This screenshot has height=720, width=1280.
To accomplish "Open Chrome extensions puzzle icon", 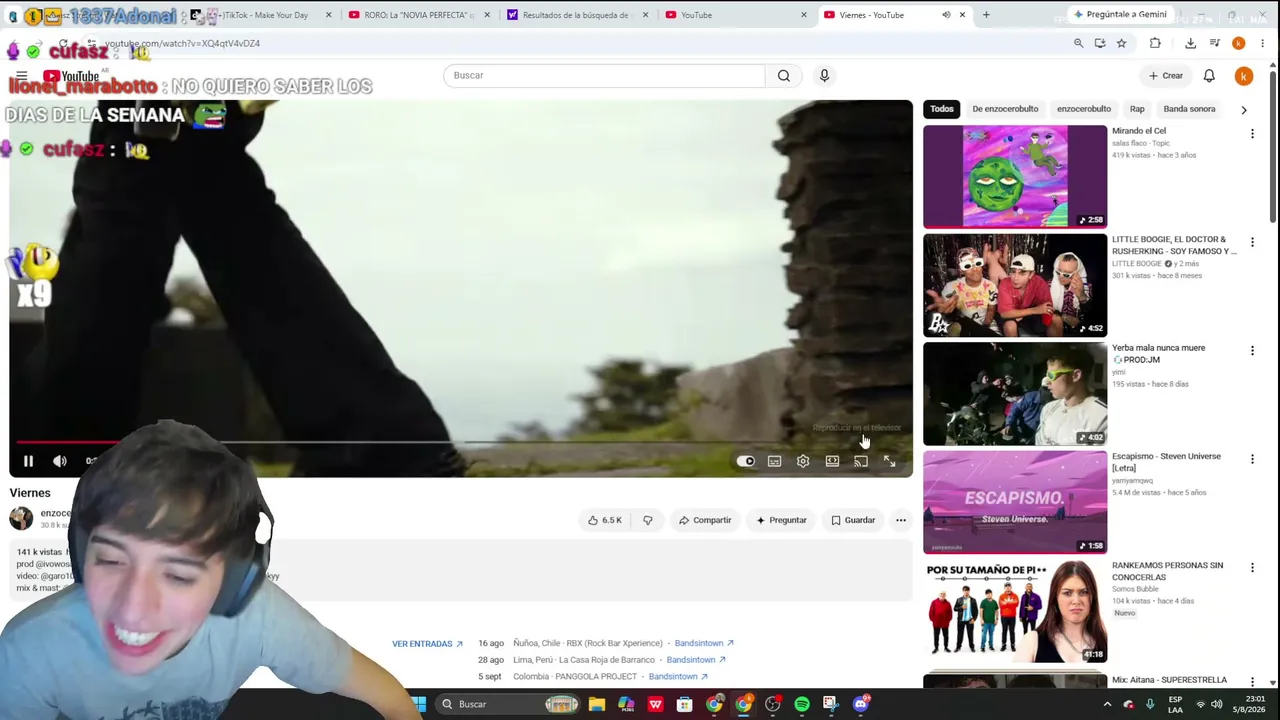I will click(1155, 43).
